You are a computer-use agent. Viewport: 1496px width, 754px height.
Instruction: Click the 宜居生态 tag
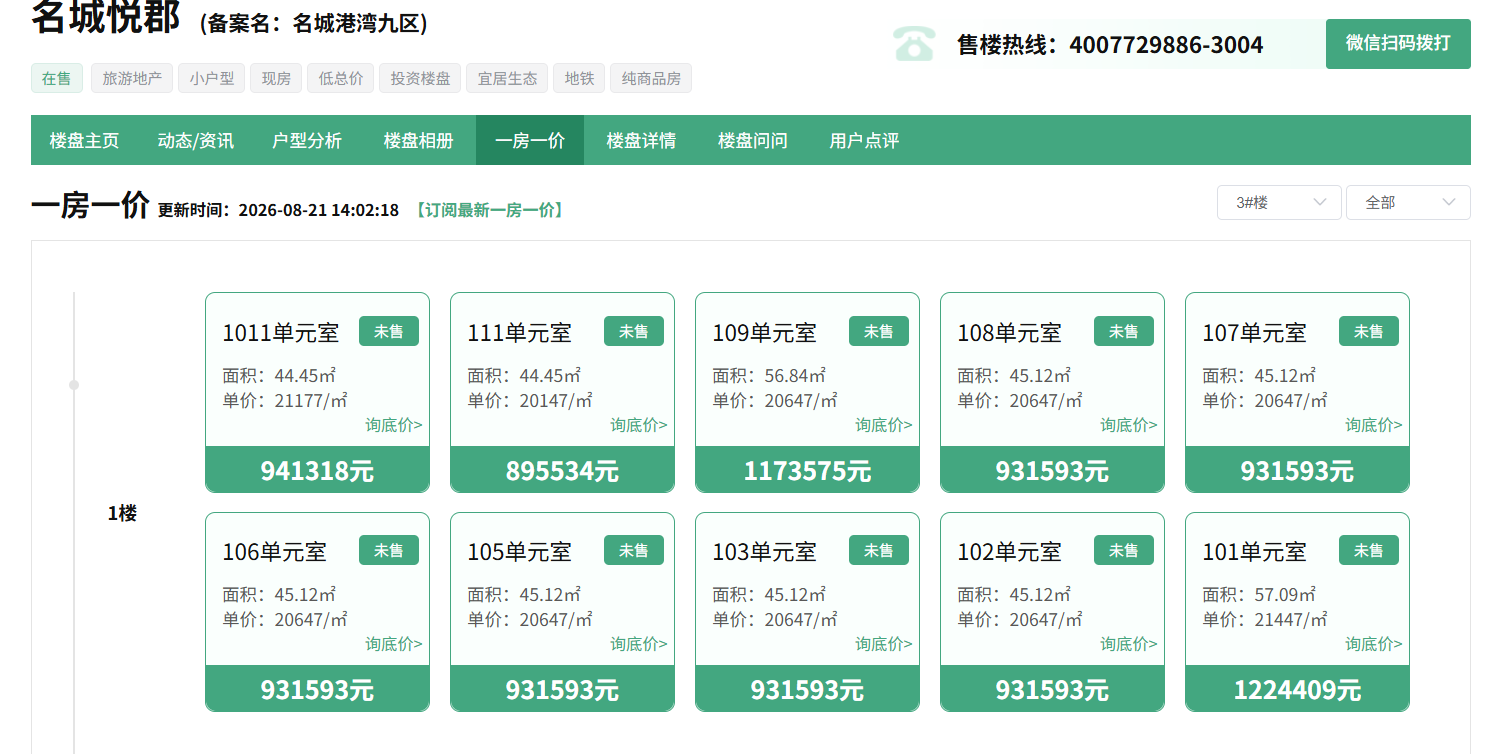point(507,78)
